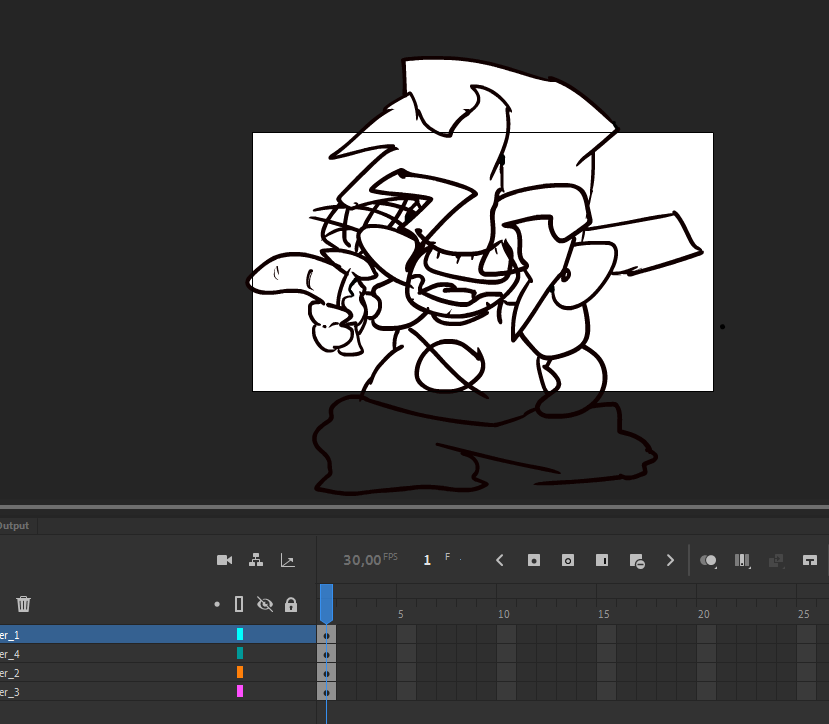829x724 pixels.
Task: Click the magenta outline swatch of Layer_3
Action: pos(240,691)
